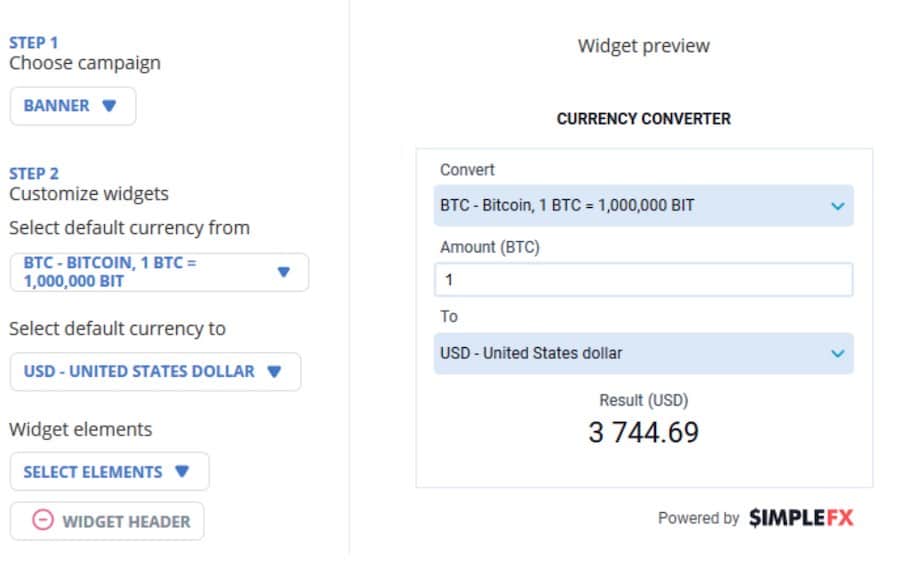
Task: Click the chevron on the widget's To field
Action: click(837, 353)
